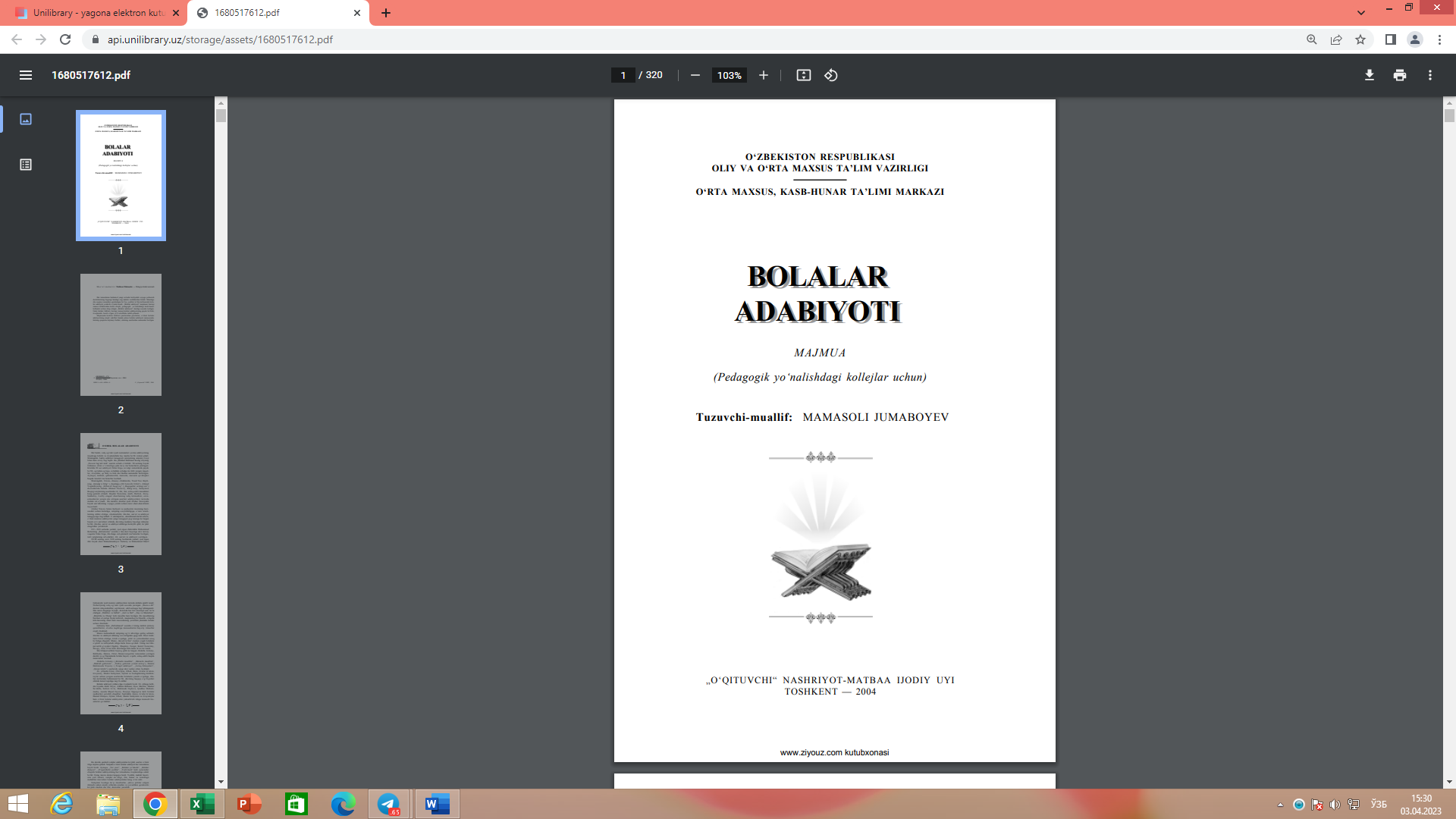Open a new browser tab

click(x=387, y=13)
